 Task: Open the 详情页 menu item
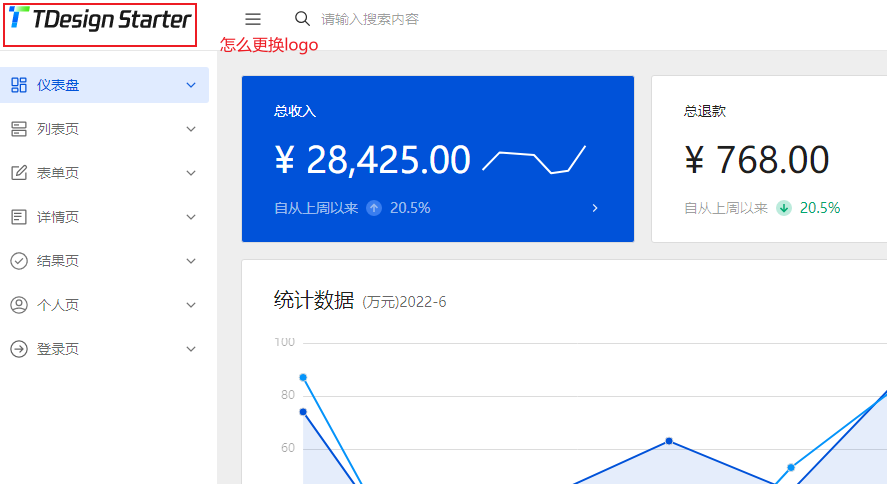[104, 217]
